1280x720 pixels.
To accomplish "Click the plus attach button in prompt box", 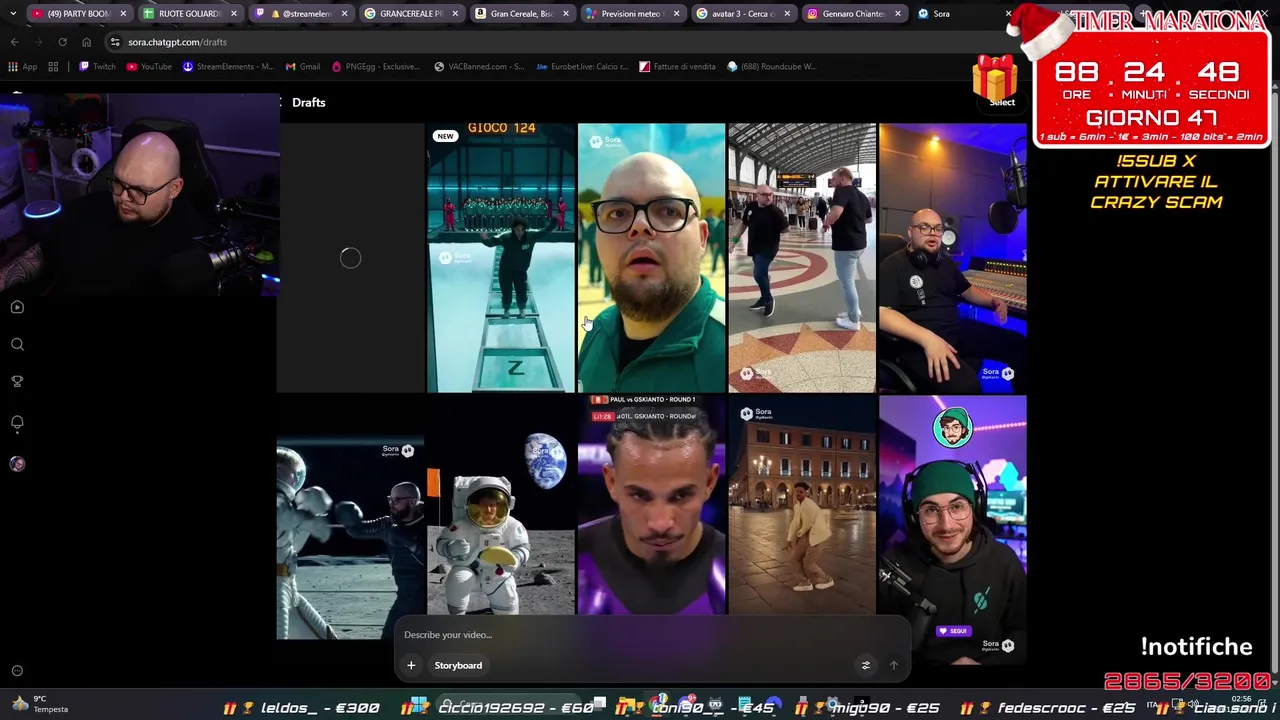I will click(411, 665).
